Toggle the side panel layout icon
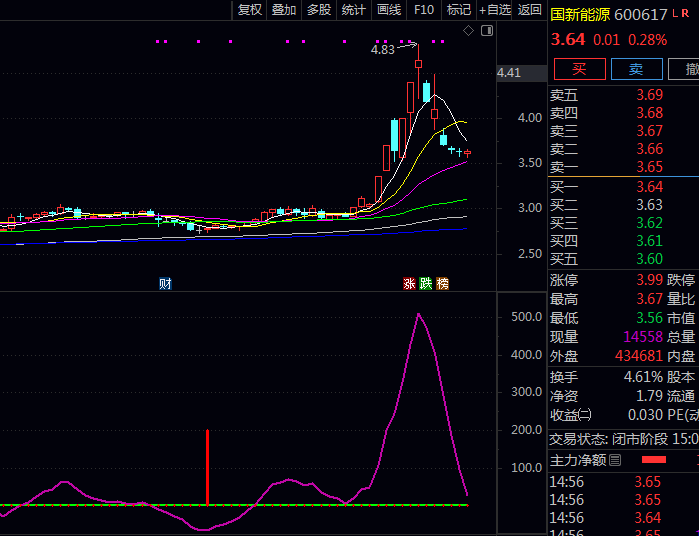 point(487,31)
